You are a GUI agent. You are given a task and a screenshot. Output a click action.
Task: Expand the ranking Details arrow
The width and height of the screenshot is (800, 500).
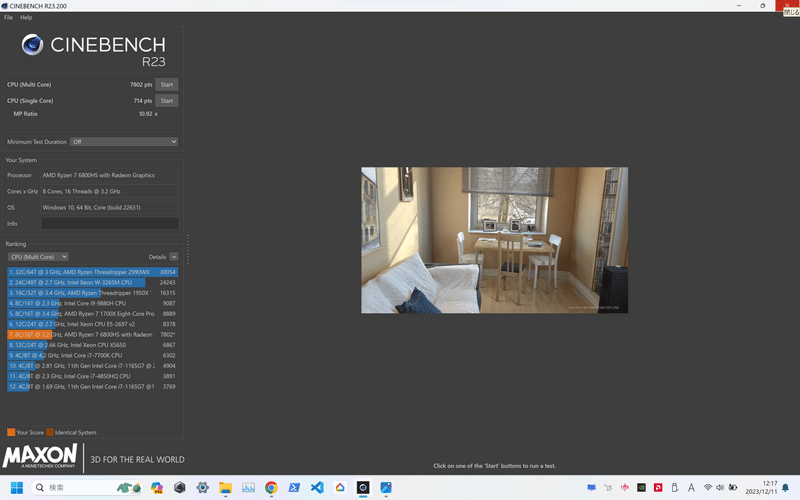174,257
